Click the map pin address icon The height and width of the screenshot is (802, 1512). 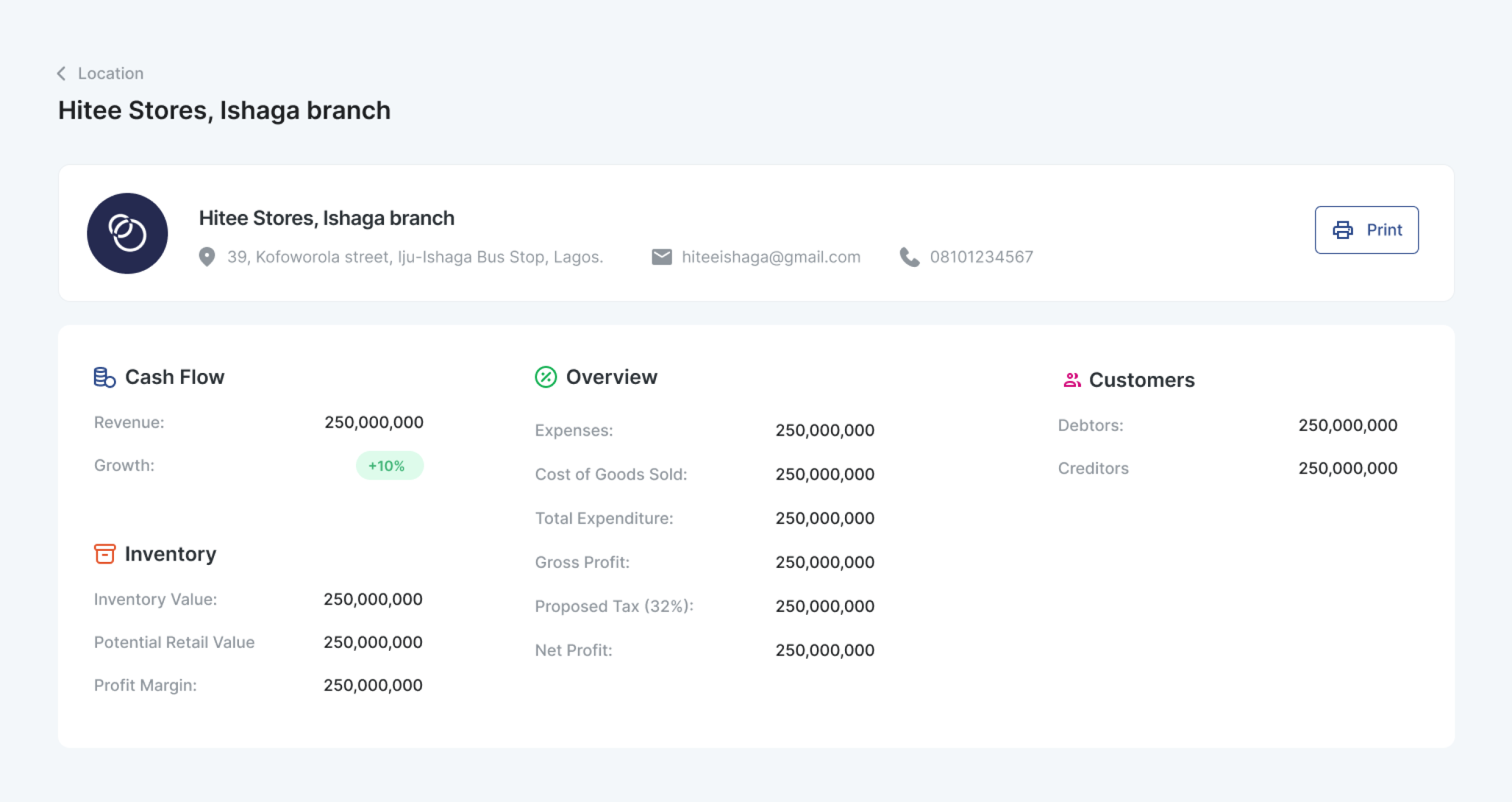[x=207, y=257]
